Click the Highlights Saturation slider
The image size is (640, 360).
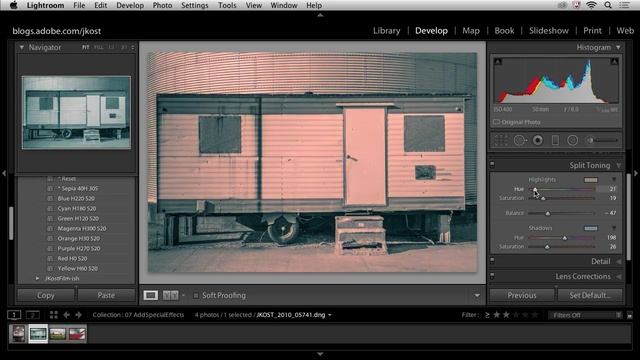point(561,198)
